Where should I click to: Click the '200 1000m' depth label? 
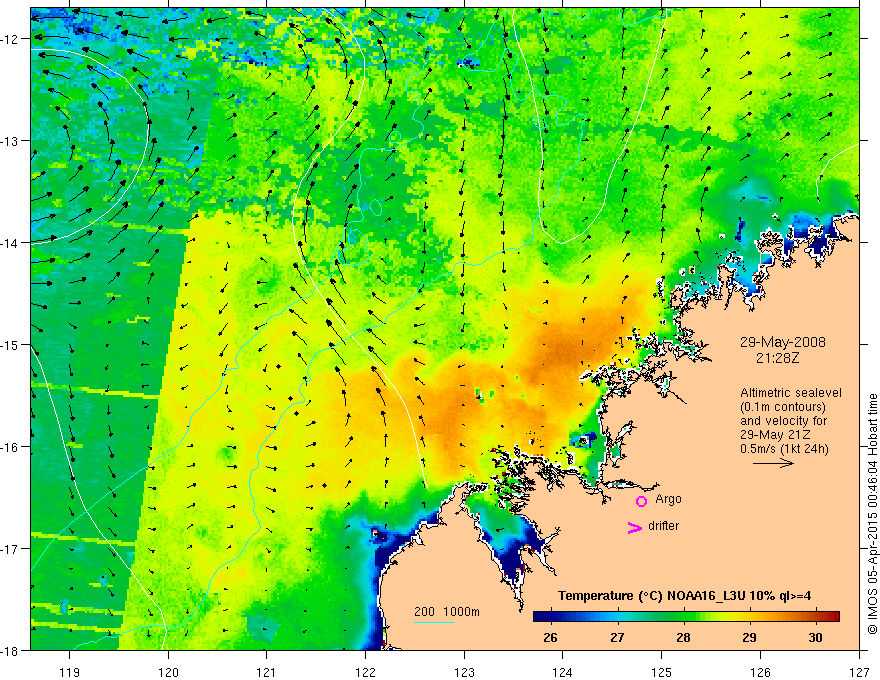pos(447,612)
